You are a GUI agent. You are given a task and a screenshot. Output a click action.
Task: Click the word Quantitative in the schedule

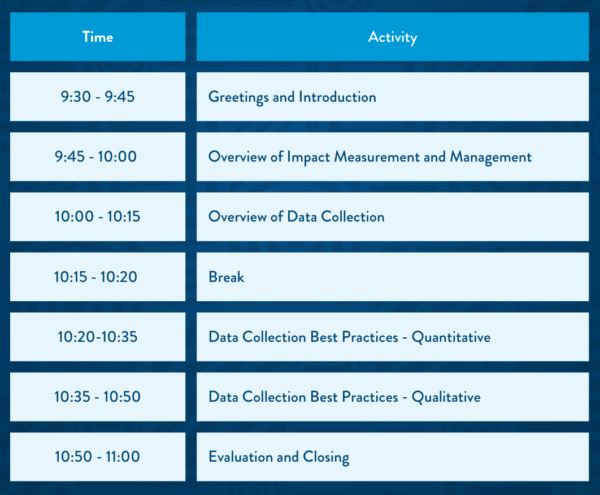click(451, 337)
